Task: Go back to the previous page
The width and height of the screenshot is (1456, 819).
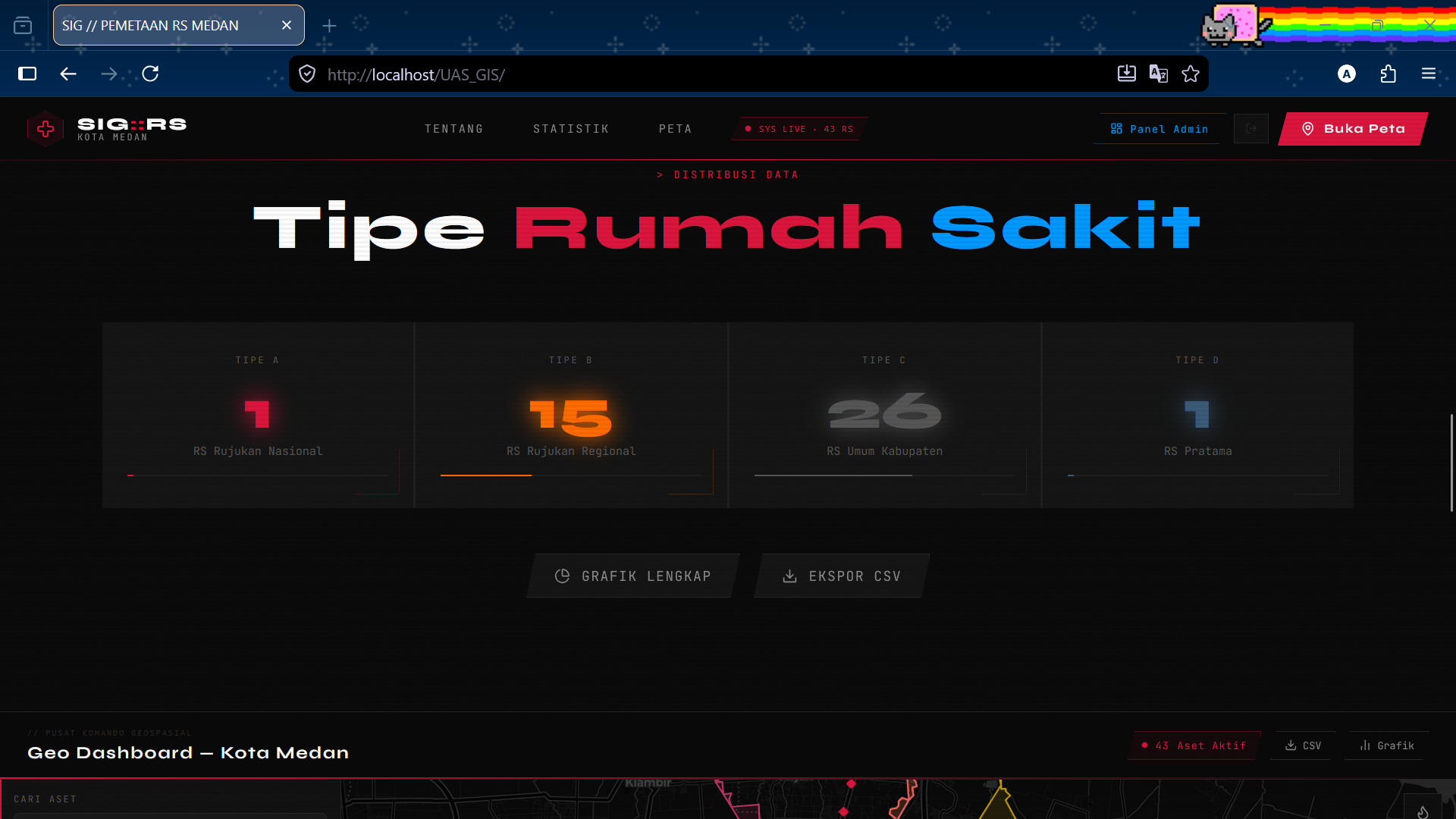Action: (68, 74)
